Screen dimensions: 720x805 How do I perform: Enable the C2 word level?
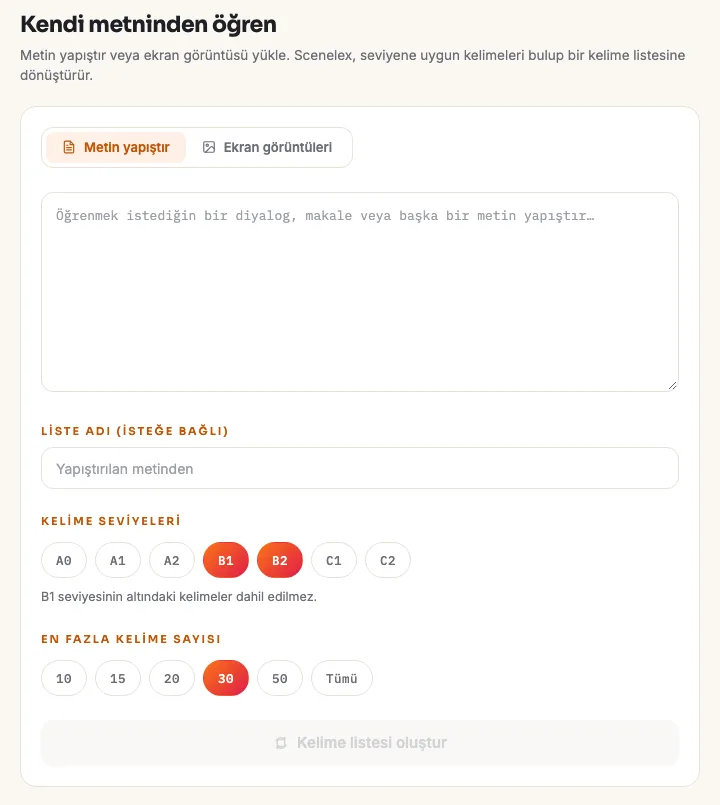point(388,560)
